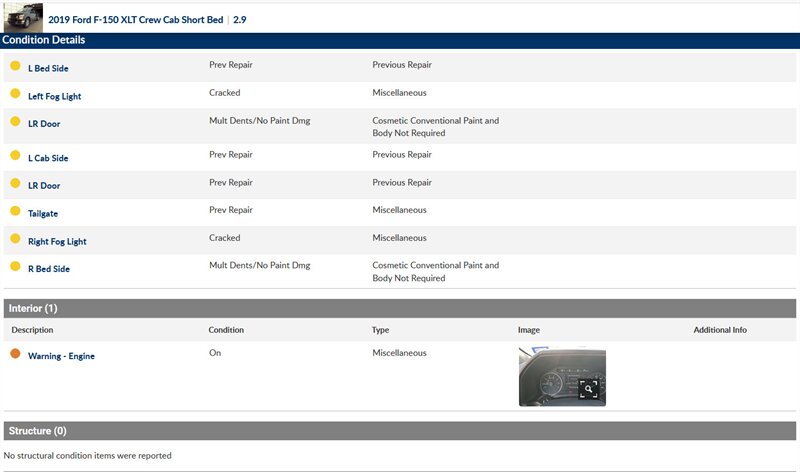Click the yellow severity dot beside L Bed Side
This screenshot has width=800, height=472.
[x=15, y=66]
